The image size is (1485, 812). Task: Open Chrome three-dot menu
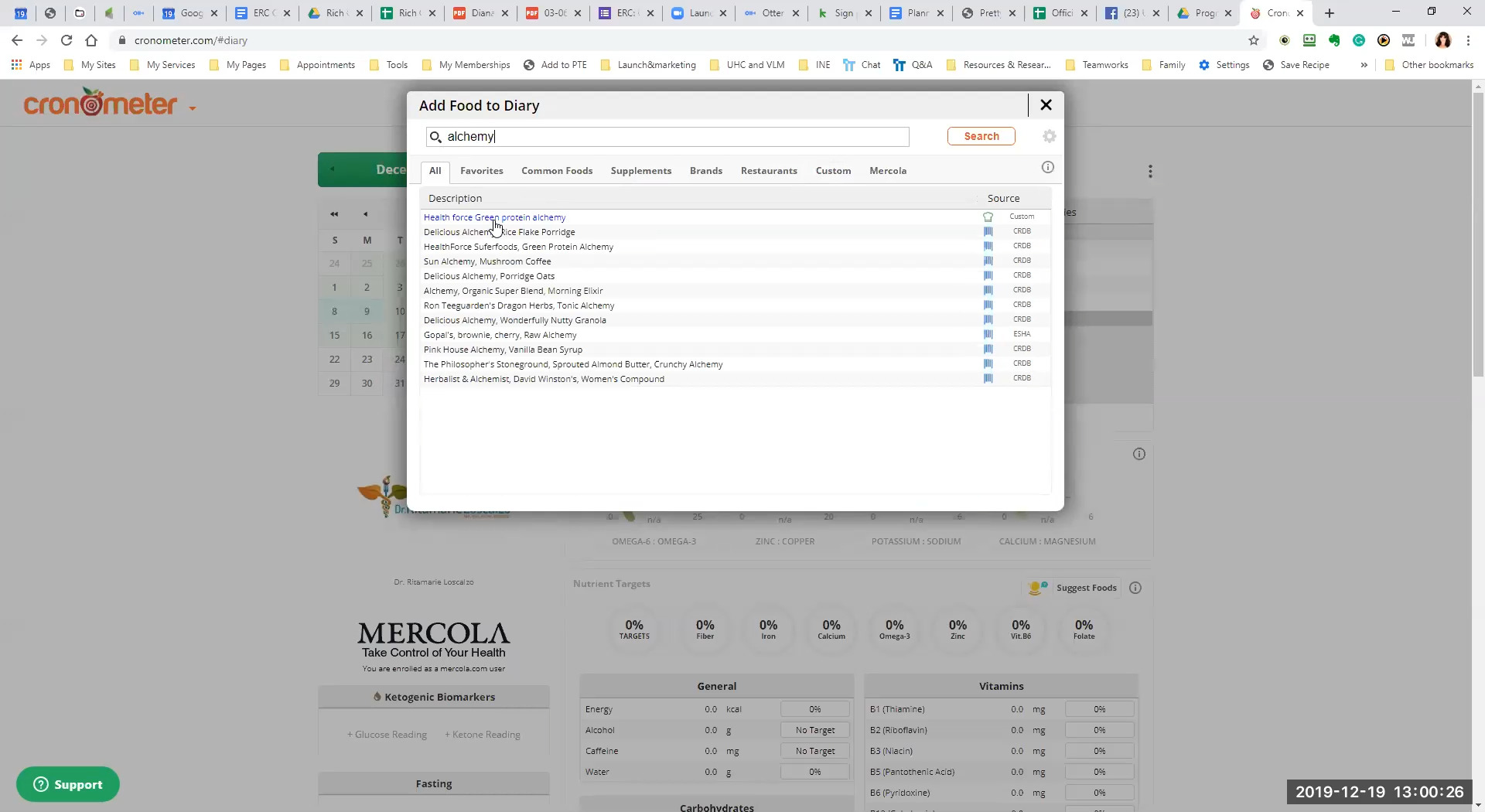pos(1468,40)
